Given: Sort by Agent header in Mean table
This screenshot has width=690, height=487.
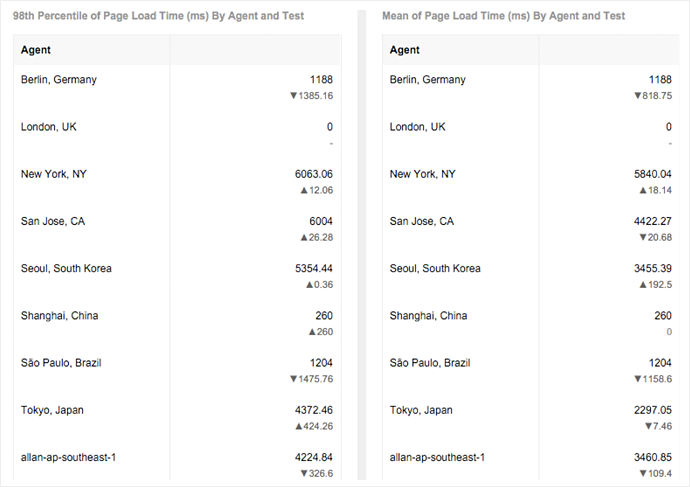Looking at the screenshot, I should [x=405, y=50].
